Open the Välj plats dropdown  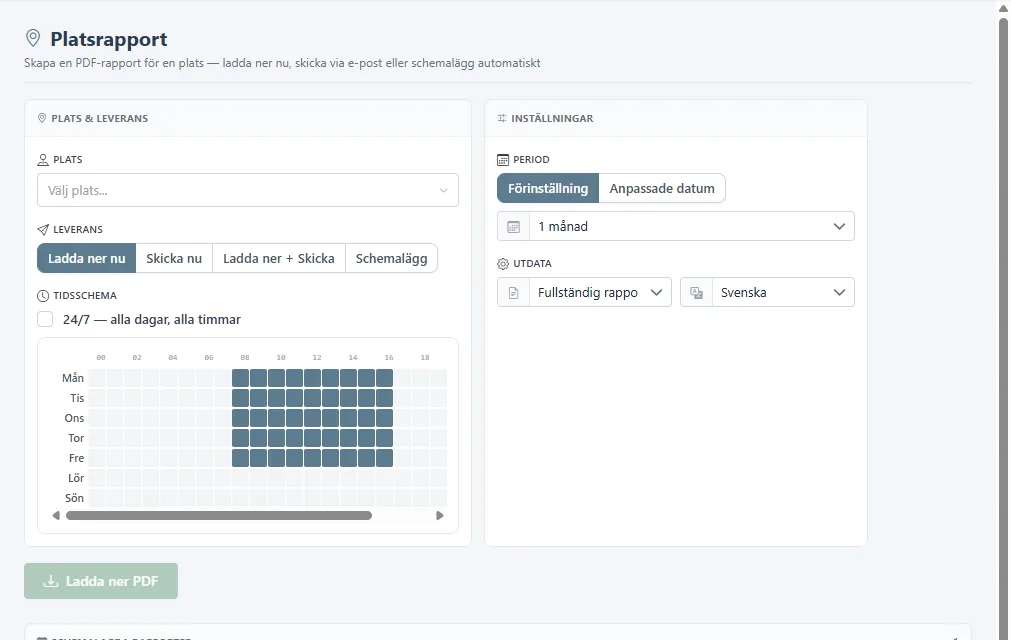(x=248, y=190)
